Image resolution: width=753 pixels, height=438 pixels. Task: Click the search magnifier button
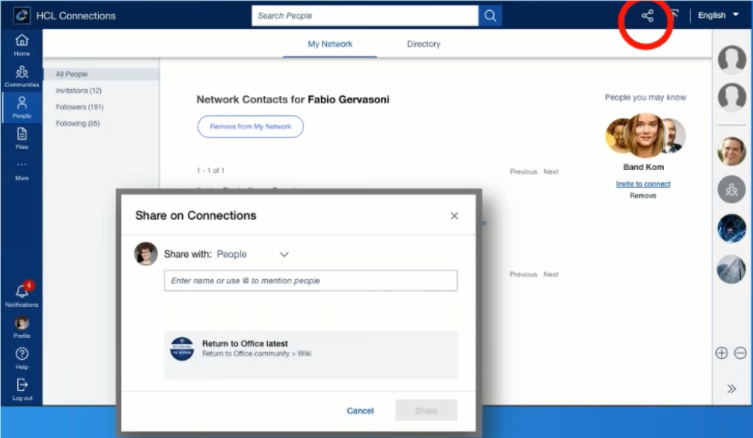coord(490,16)
